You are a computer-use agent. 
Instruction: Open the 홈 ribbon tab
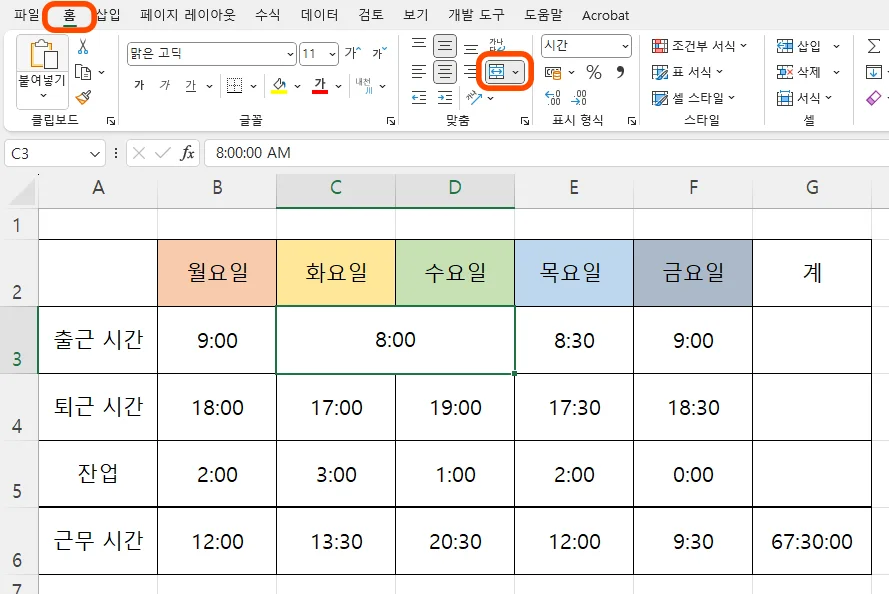click(x=69, y=15)
